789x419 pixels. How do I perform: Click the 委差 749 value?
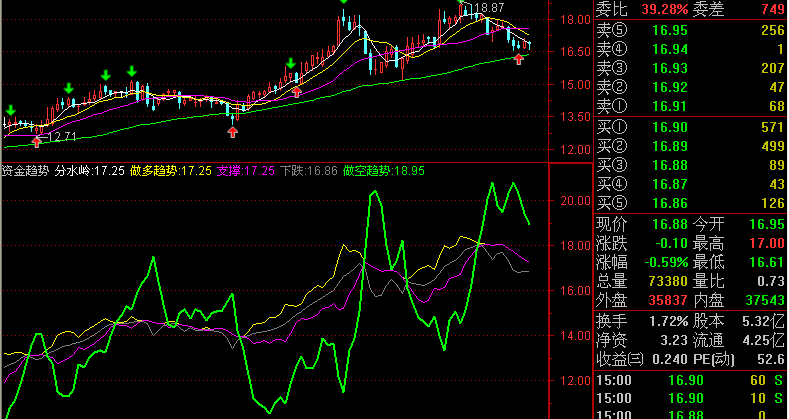[773, 9]
